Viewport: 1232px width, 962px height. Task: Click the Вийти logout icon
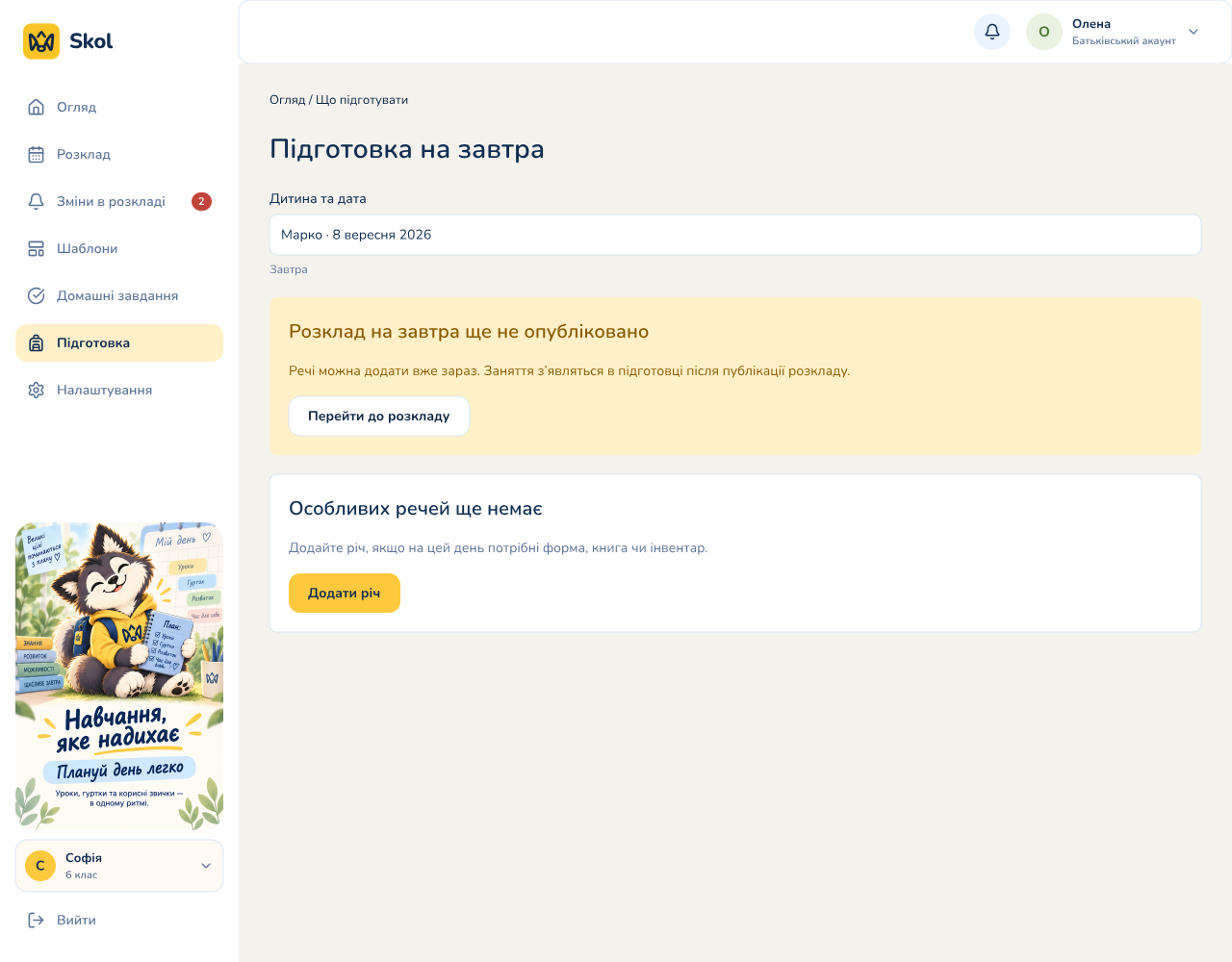click(37, 920)
